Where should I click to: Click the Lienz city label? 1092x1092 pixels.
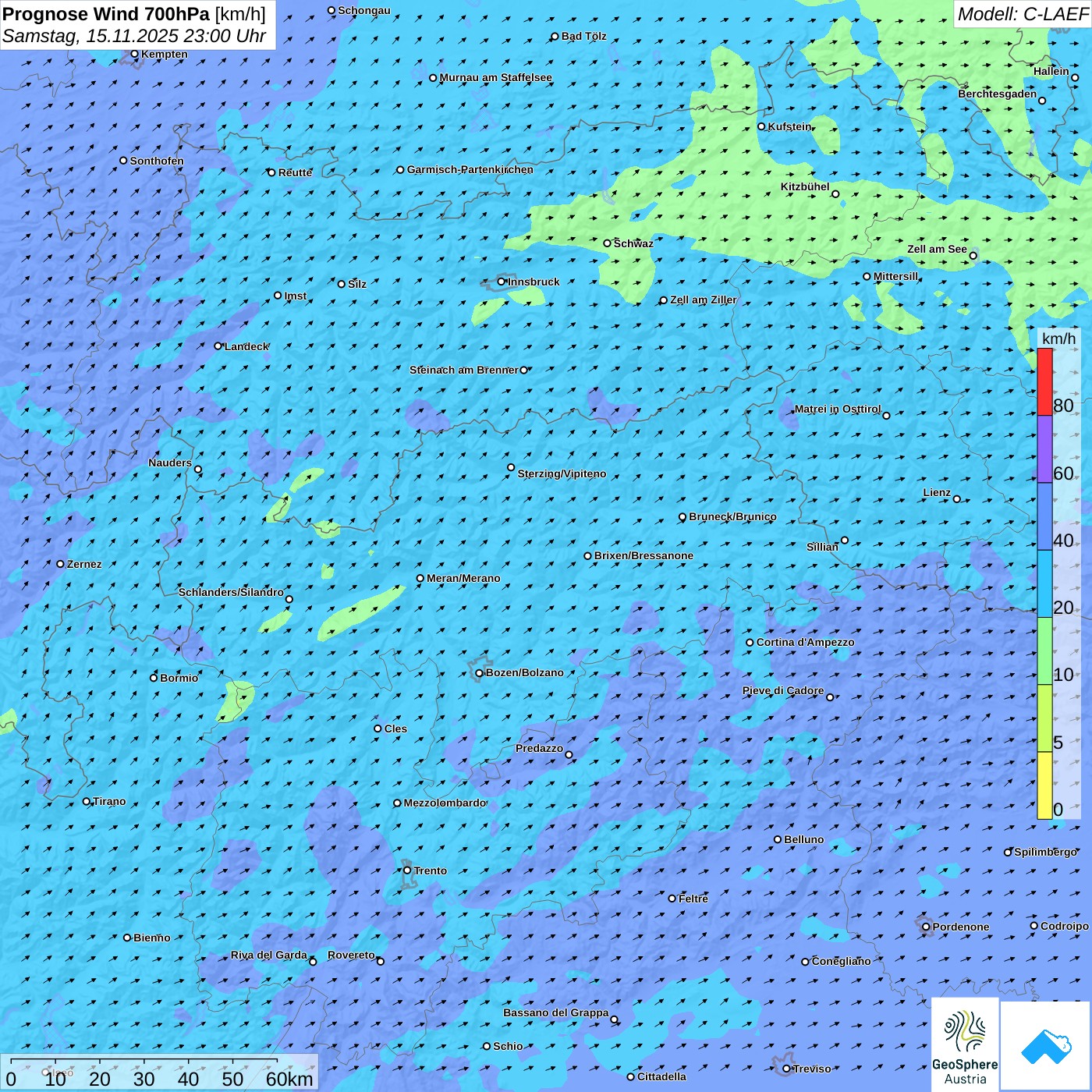click(937, 492)
